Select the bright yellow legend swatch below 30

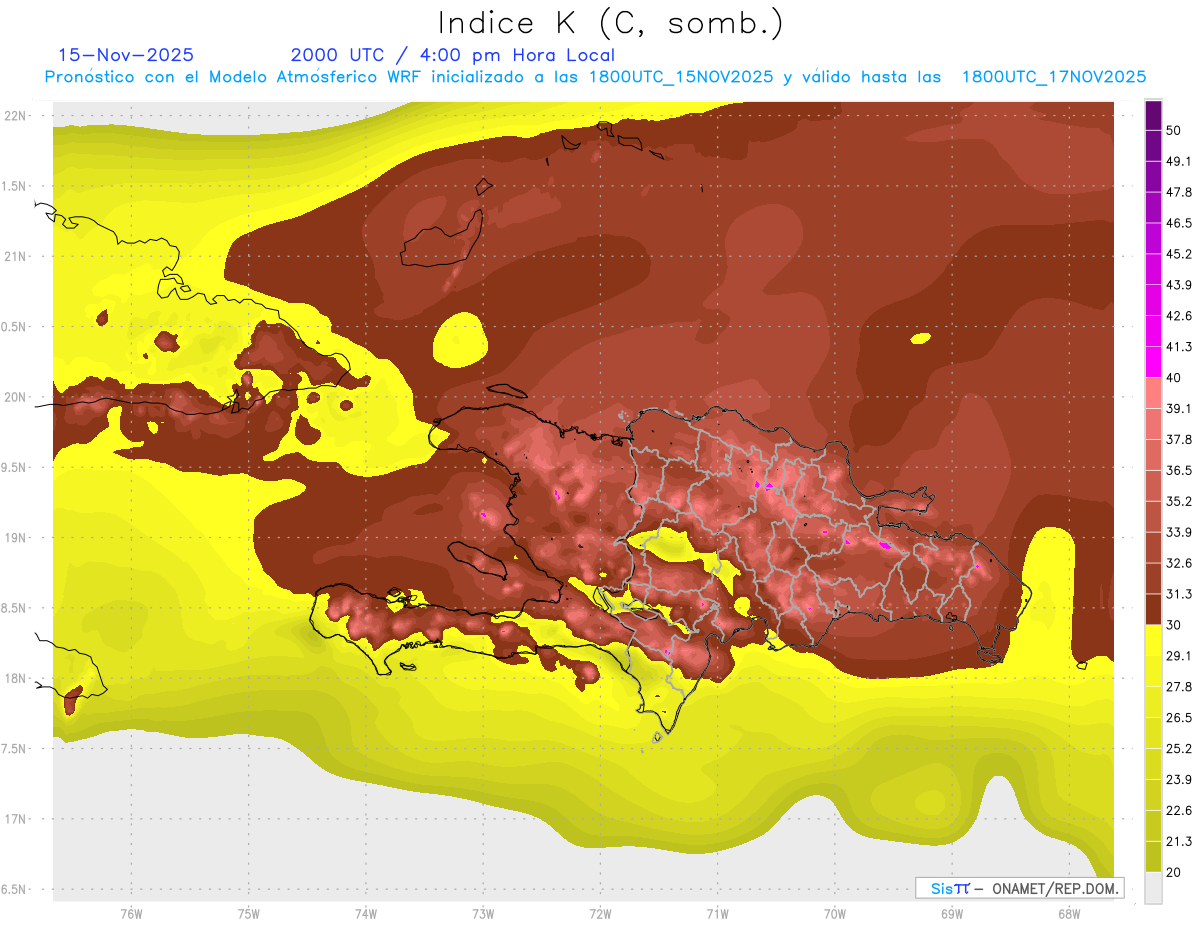point(1153,640)
